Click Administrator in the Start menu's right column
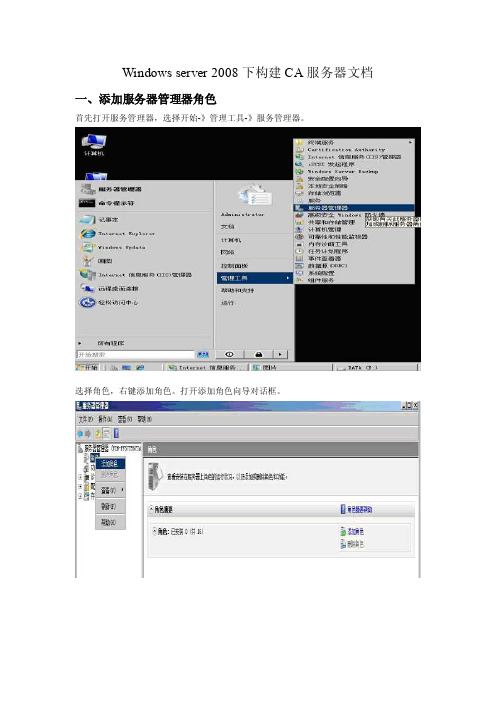The width and height of the screenshot is (496, 702). tap(242, 214)
